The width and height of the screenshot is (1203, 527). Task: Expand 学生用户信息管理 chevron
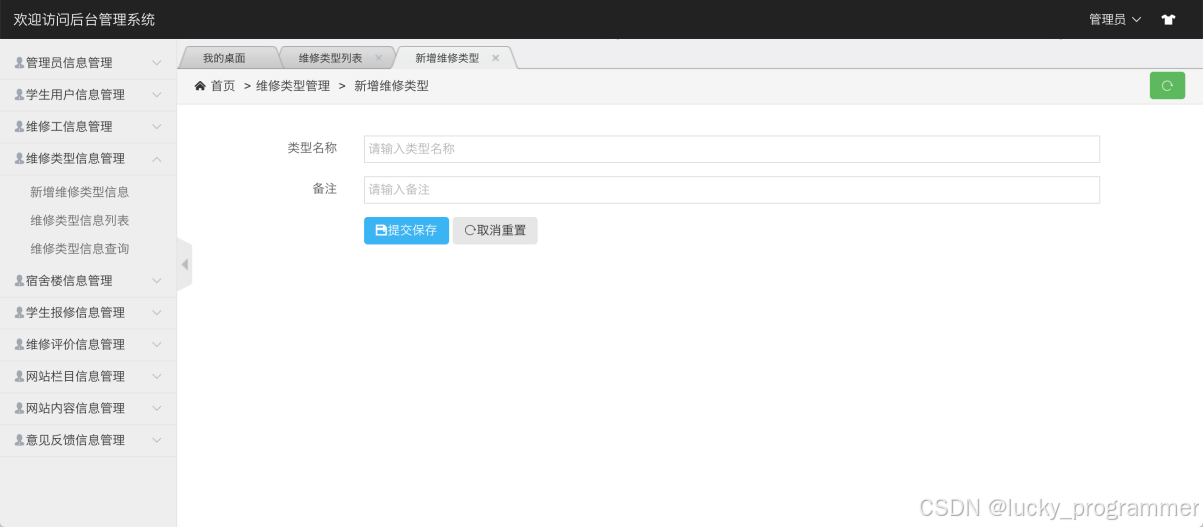tap(157, 94)
